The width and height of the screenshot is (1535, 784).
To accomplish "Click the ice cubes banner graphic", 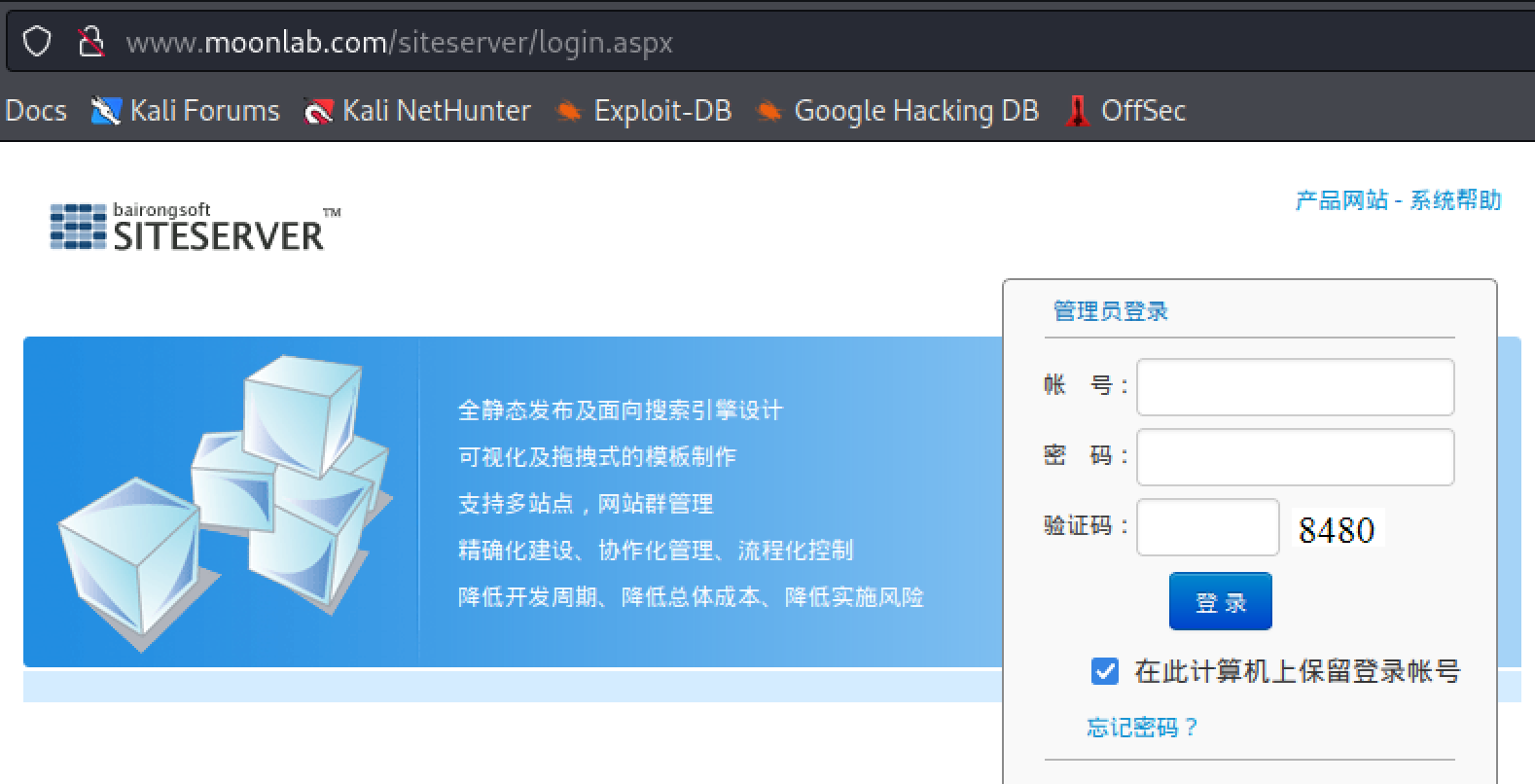I will 225,504.
